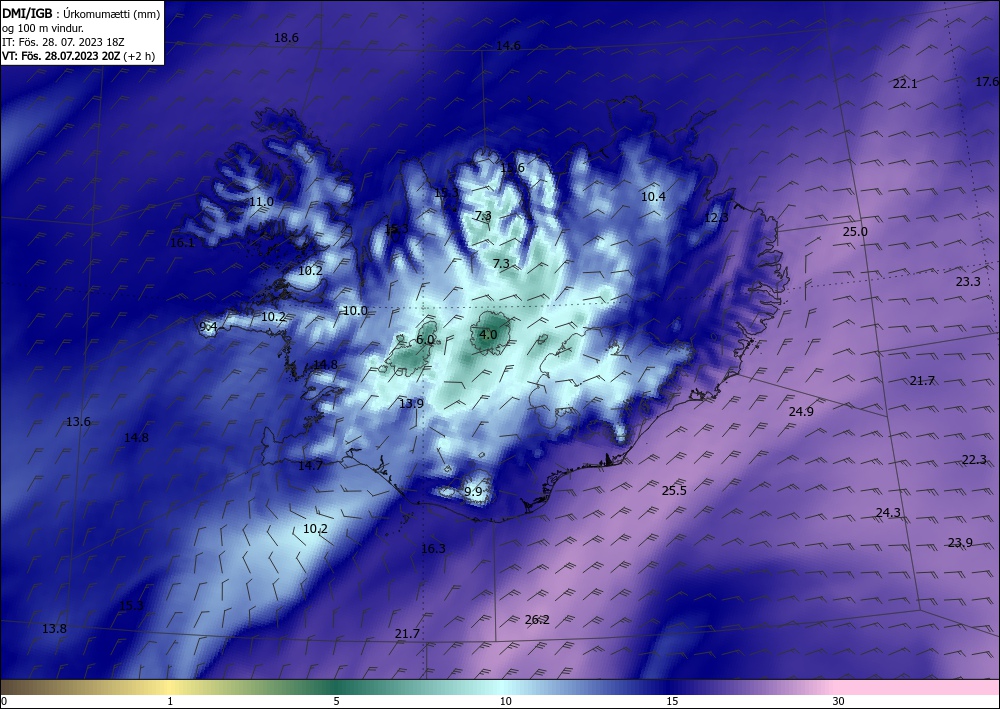This screenshot has height=709, width=1000.
Task: Click the 11.0 value on the Westfjords
Action: (261, 202)
